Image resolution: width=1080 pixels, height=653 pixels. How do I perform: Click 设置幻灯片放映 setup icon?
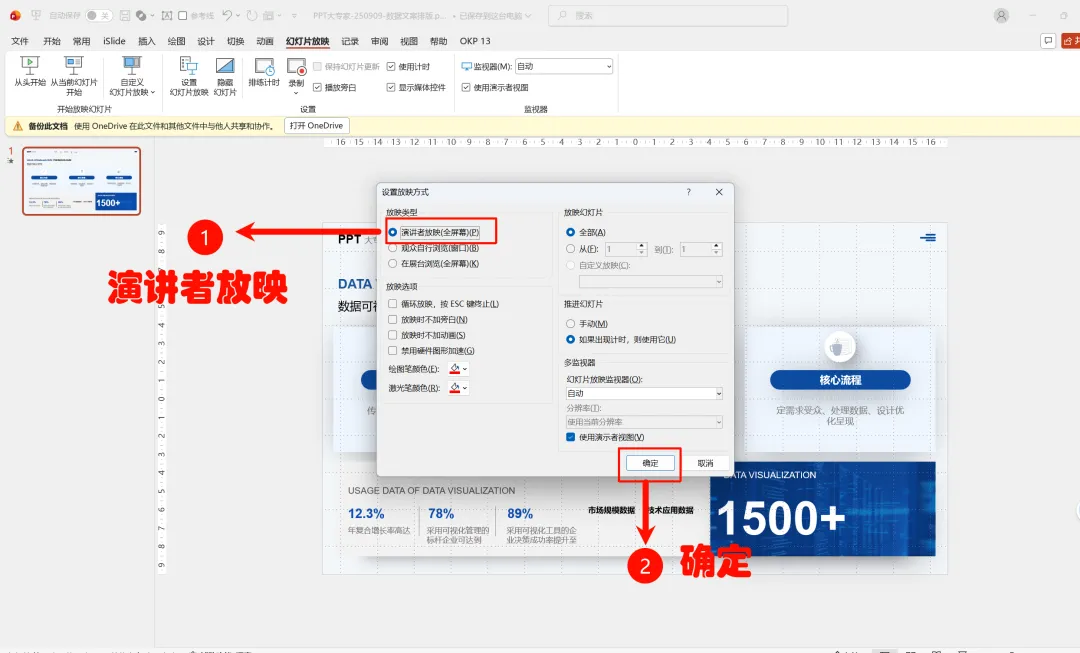[x=189, y=65]
